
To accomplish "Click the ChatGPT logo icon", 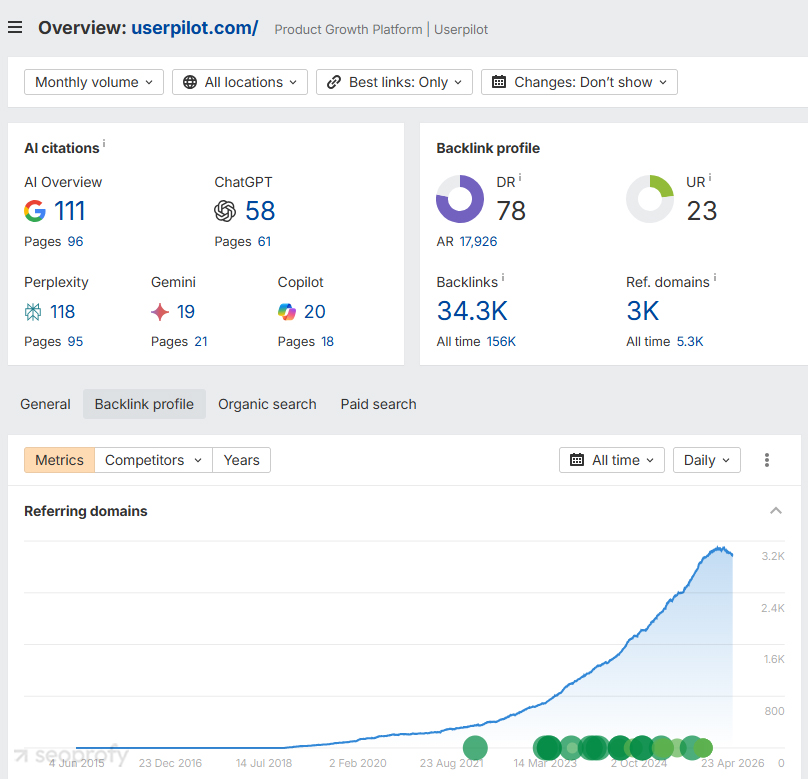I will (x=225, y=211).
